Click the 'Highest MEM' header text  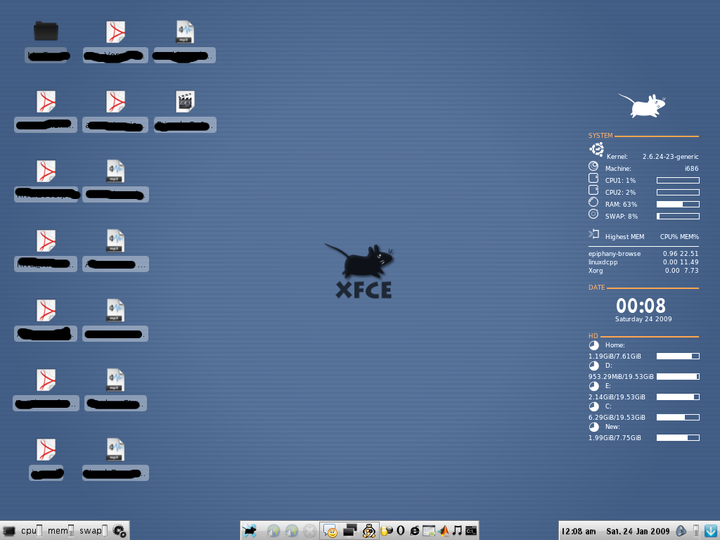(x=624, y=236)
